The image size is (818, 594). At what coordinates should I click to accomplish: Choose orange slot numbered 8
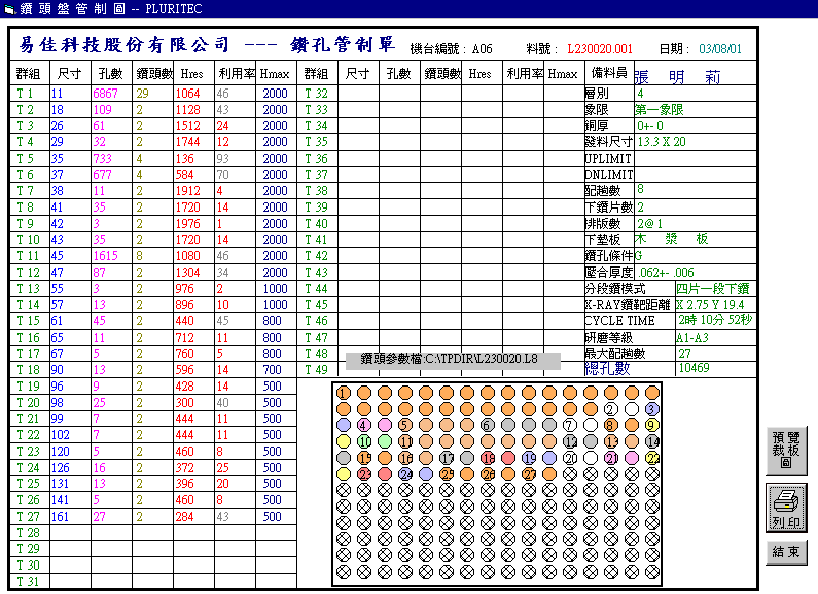[x=611, y=425]
